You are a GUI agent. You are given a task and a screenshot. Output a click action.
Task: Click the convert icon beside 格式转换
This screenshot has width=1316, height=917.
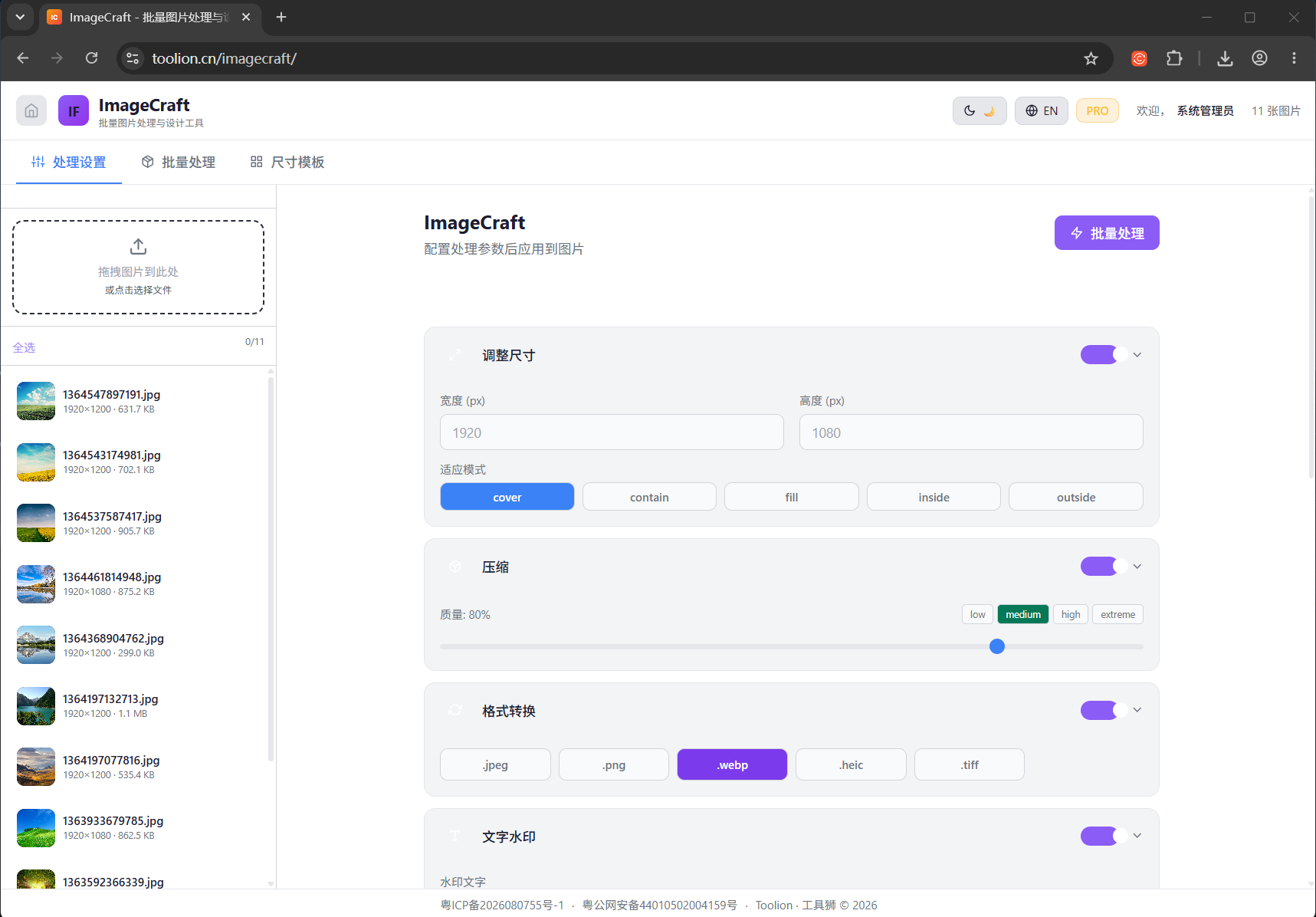tap(455, 711)
